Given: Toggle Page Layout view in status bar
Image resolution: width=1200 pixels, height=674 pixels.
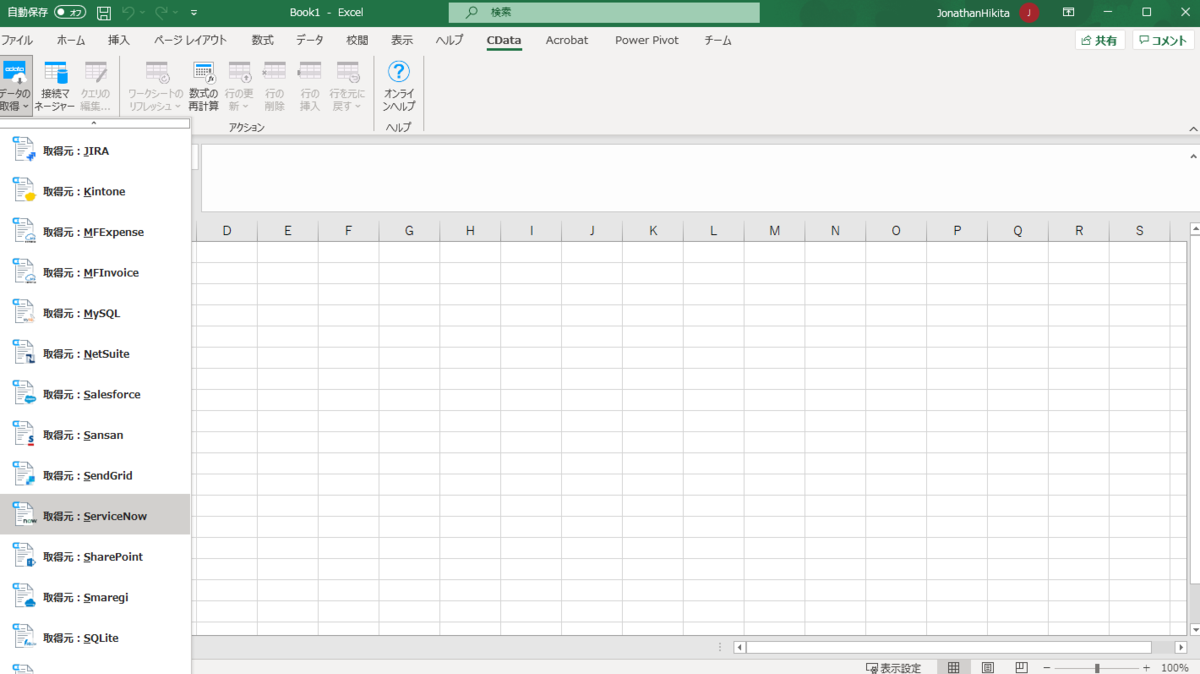Looking at the screenshot, I should coord(988,666).
